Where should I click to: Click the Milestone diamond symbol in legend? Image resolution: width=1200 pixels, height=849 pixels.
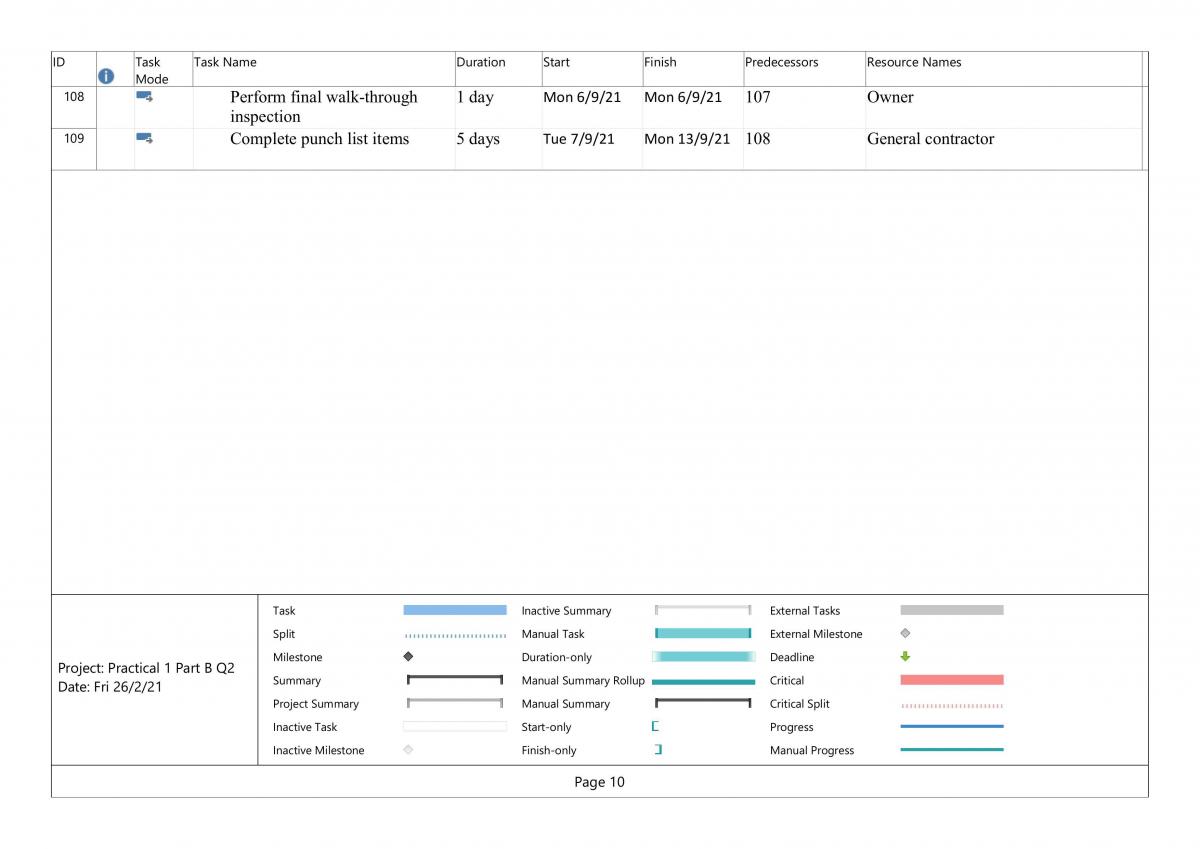coord(408,657)
